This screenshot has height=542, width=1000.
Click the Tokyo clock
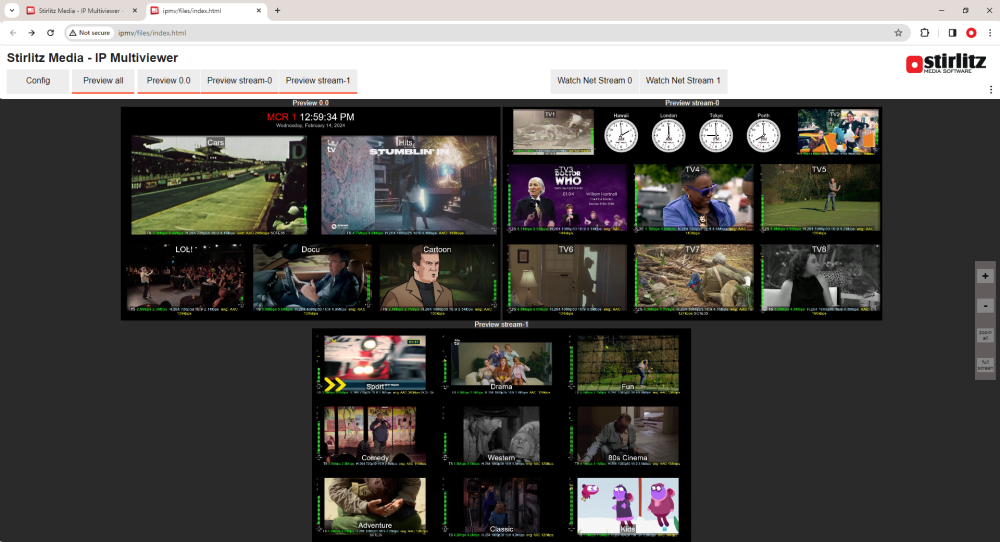coord(716,135)
